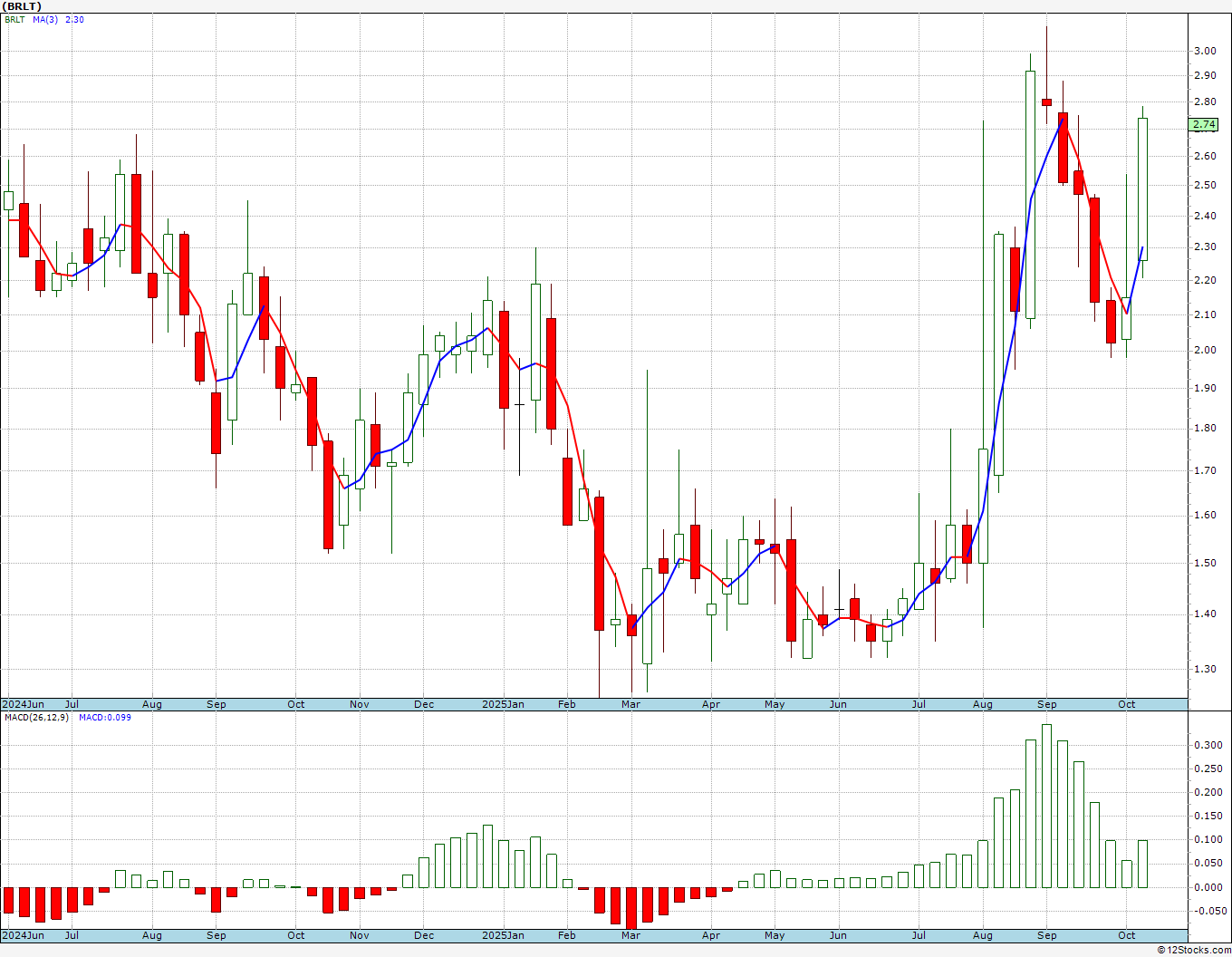Select Mar on the MACD panel date axis

630,935
